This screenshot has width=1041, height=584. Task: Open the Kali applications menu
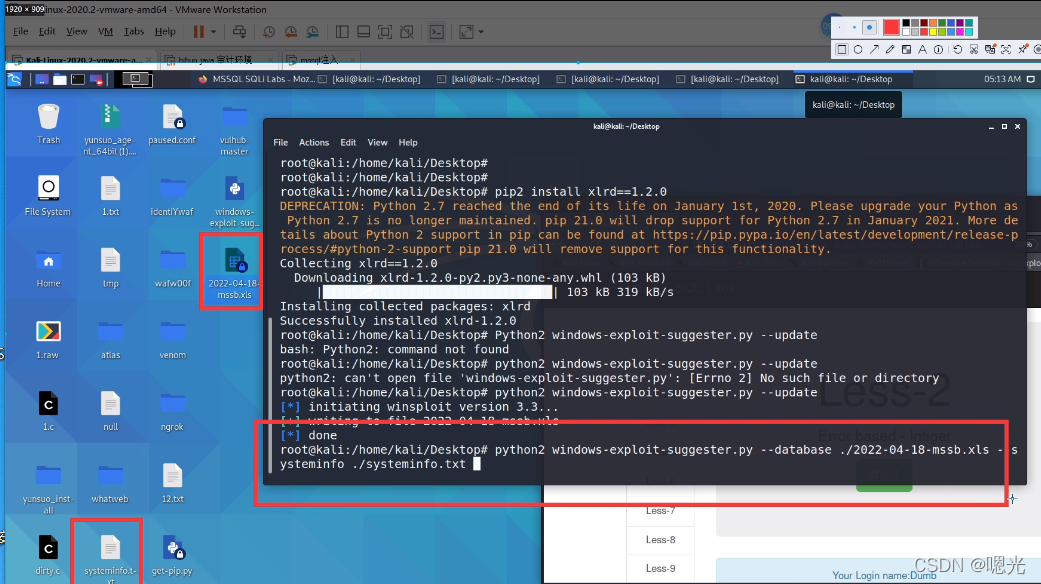pos(14,79)
